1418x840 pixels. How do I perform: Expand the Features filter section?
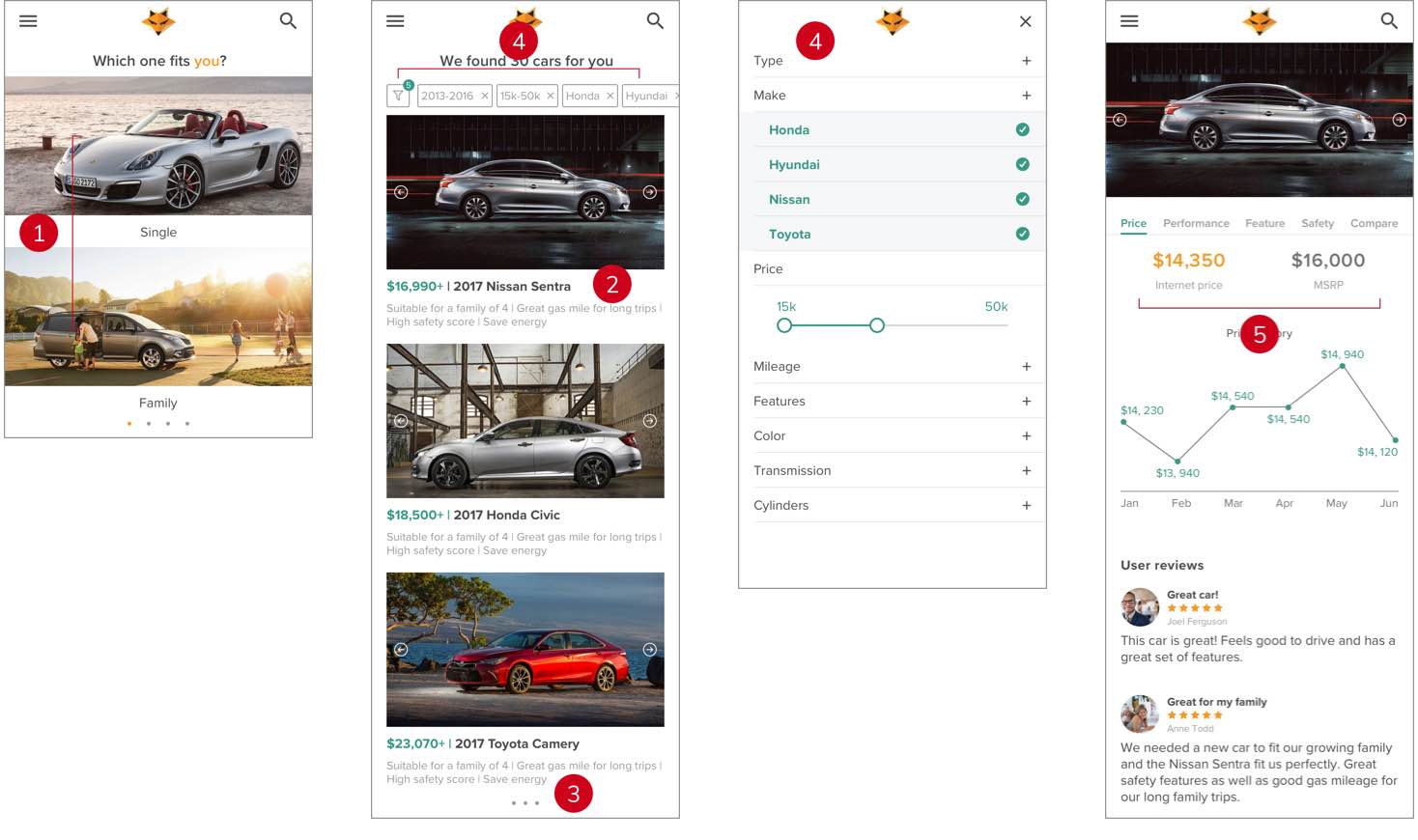click(1026, 402)
